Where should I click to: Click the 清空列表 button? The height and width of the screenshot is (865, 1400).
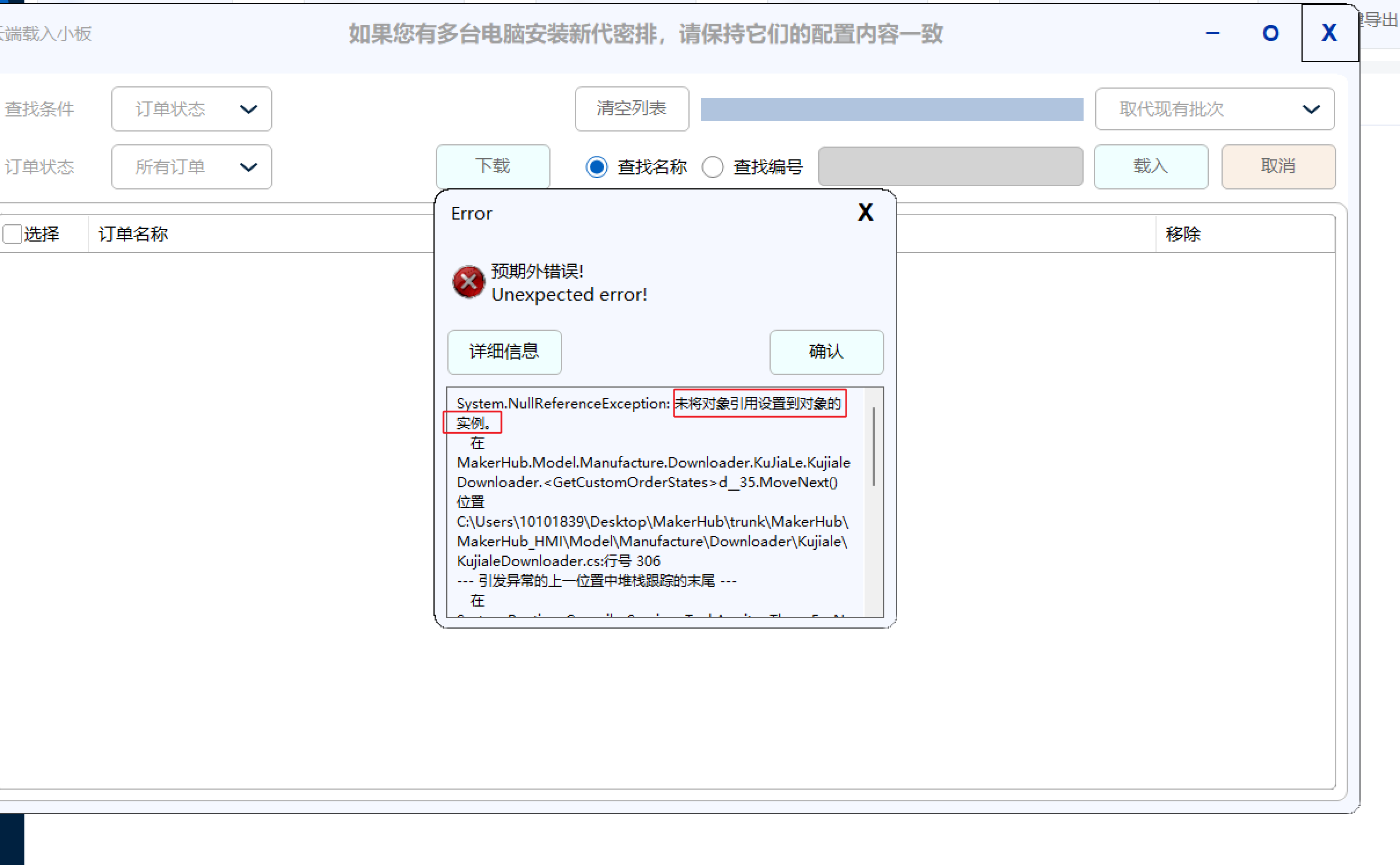point(632,108)
